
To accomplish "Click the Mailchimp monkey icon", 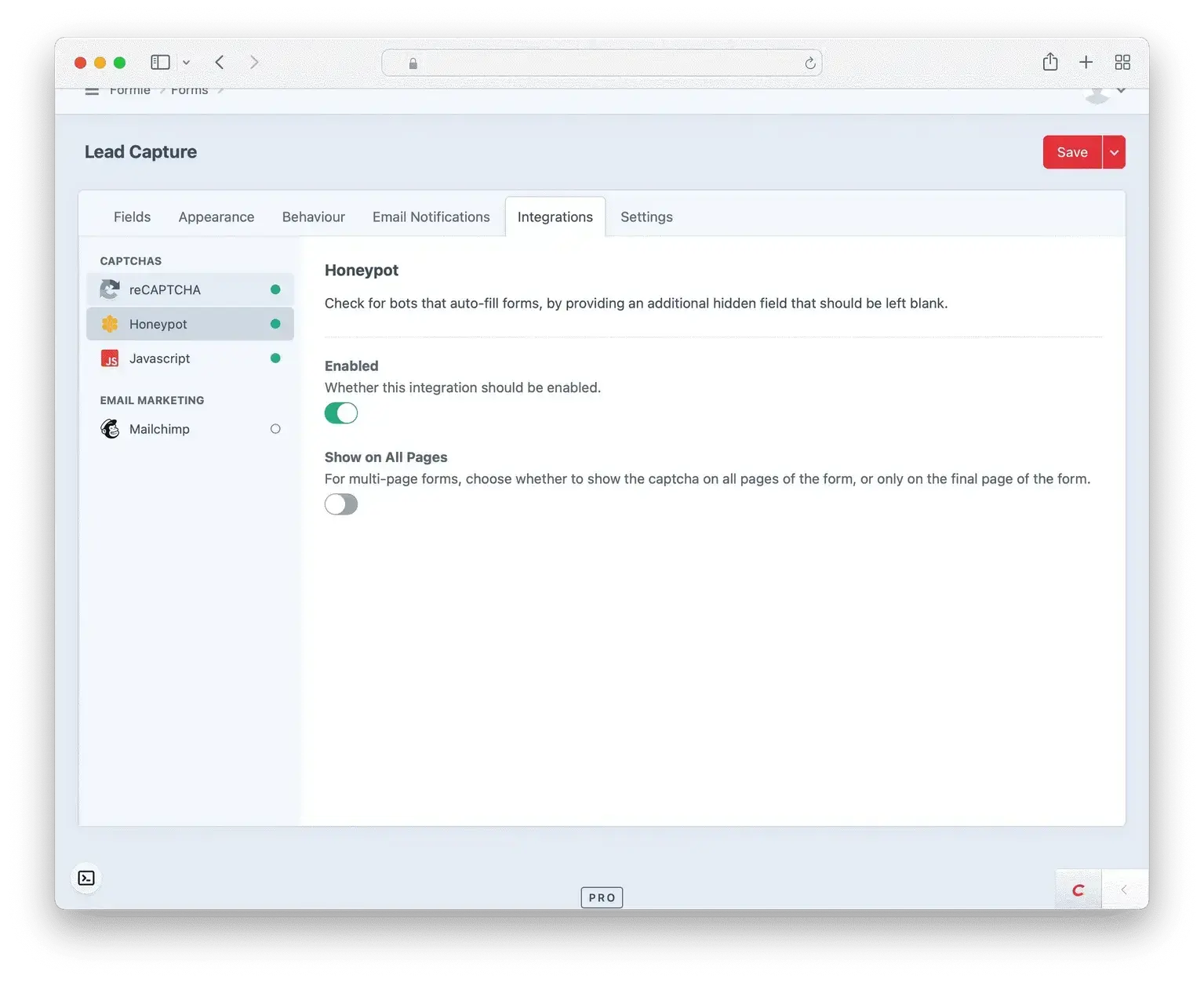I will click(110, 428).
